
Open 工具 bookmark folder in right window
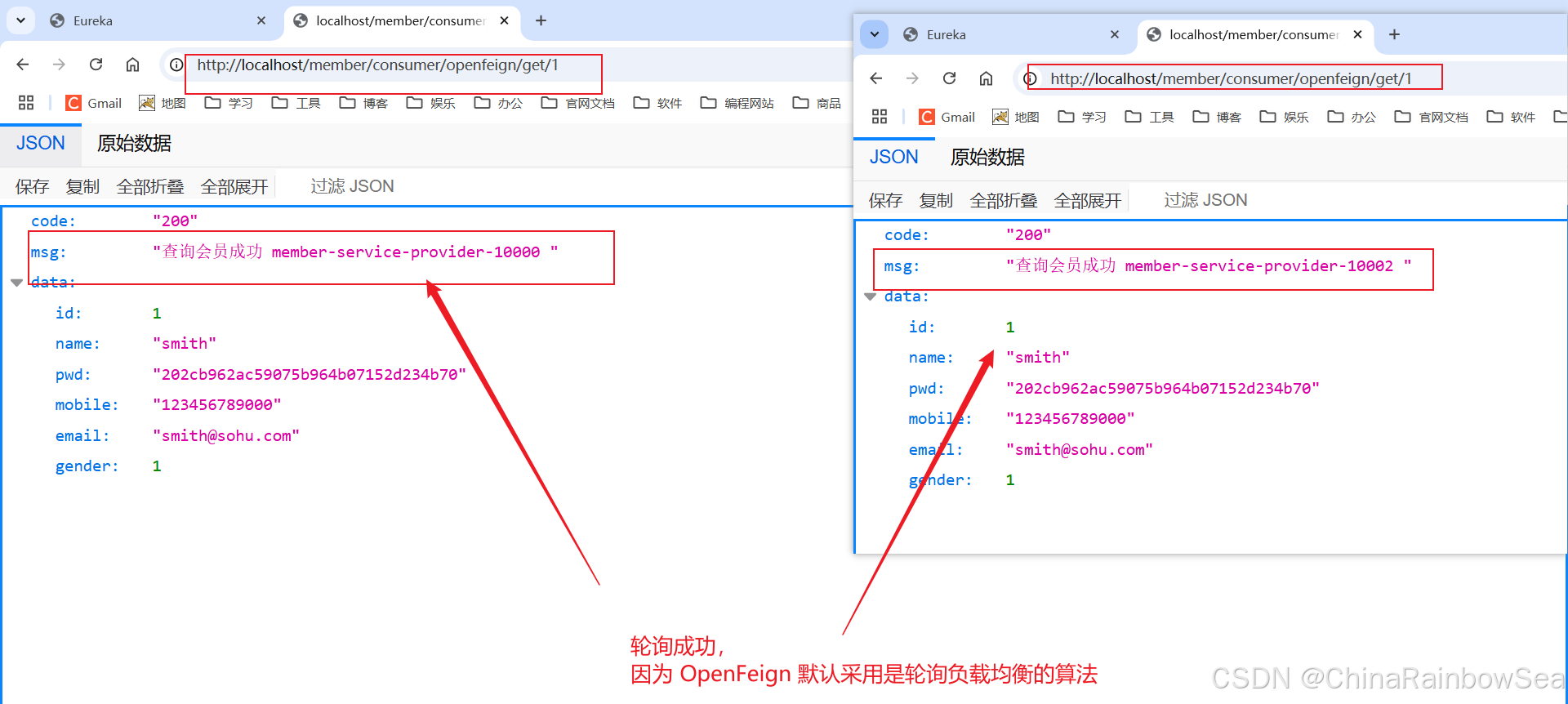1149,117
